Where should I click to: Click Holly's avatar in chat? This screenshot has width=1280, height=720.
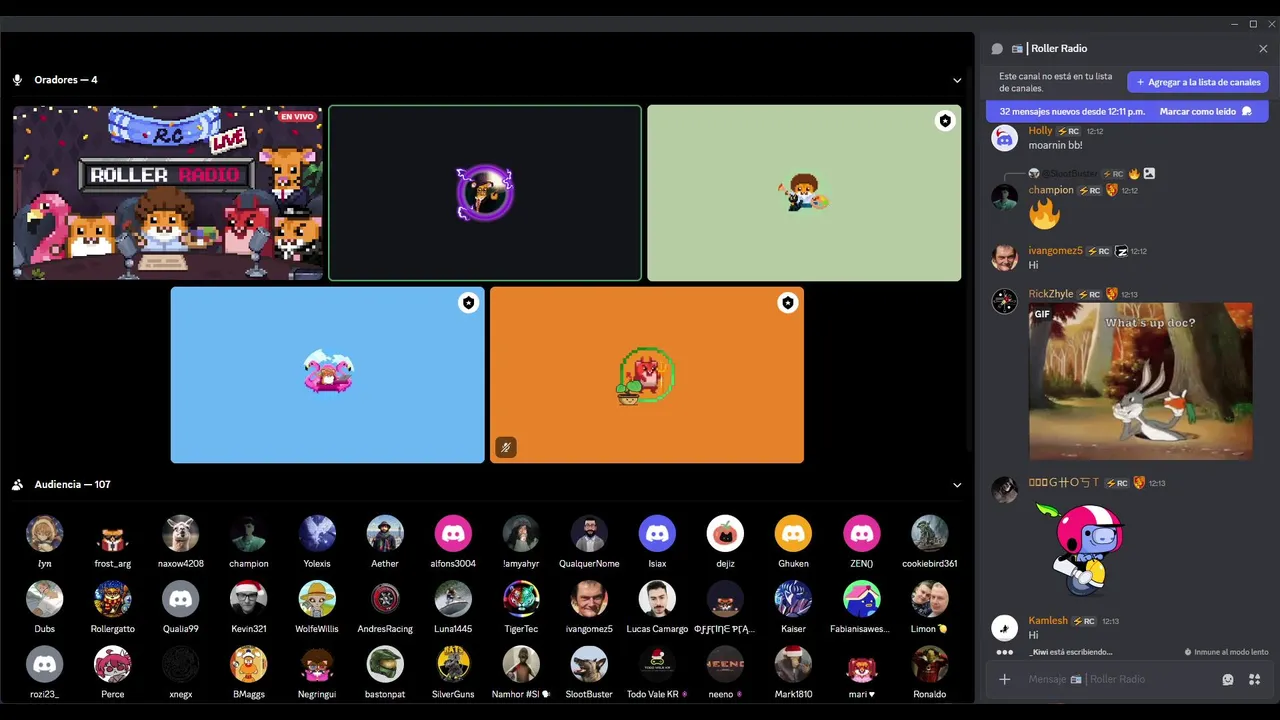pos(1004,138)
